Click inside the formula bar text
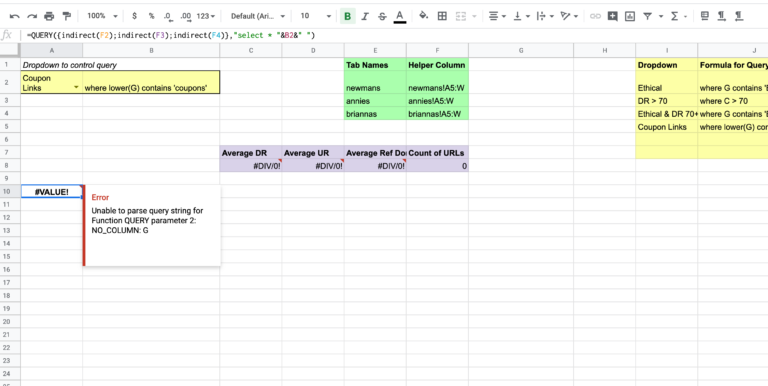The height and width of the screenshot is (386, 768). (x=171, y=35)
